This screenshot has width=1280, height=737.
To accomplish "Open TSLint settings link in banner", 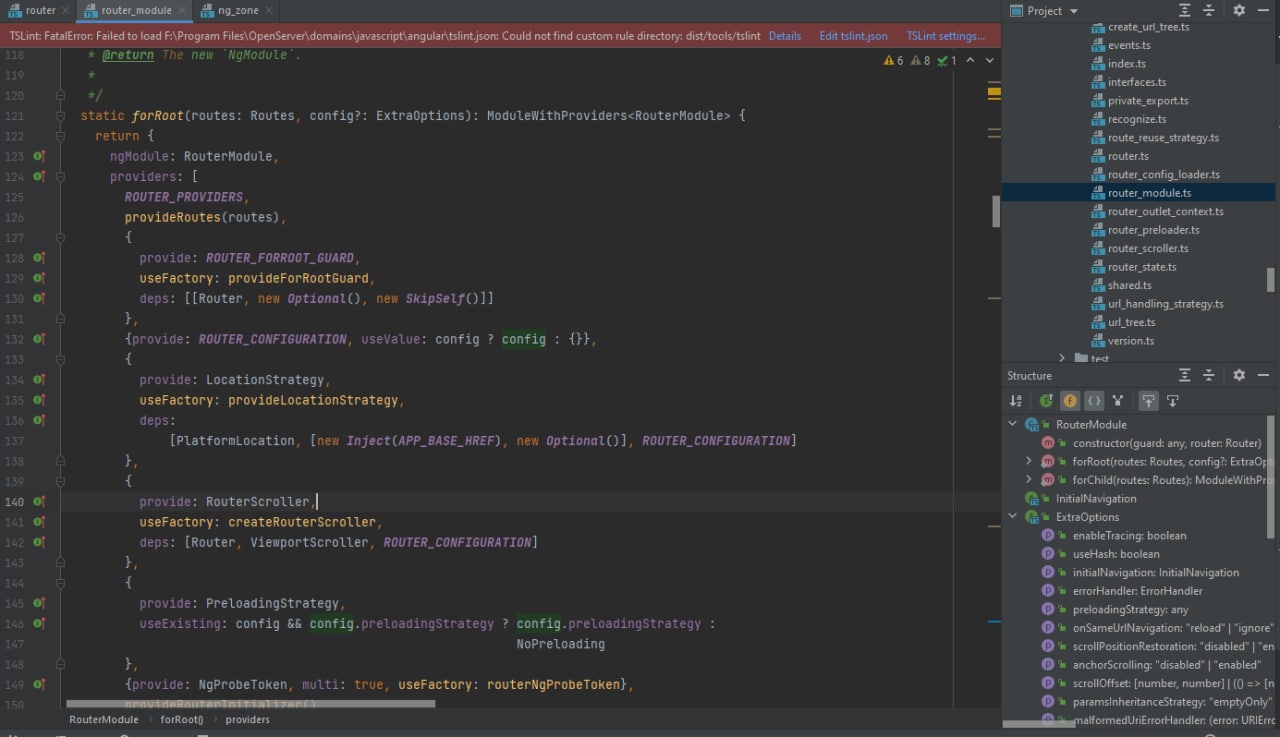I will 945,36.
